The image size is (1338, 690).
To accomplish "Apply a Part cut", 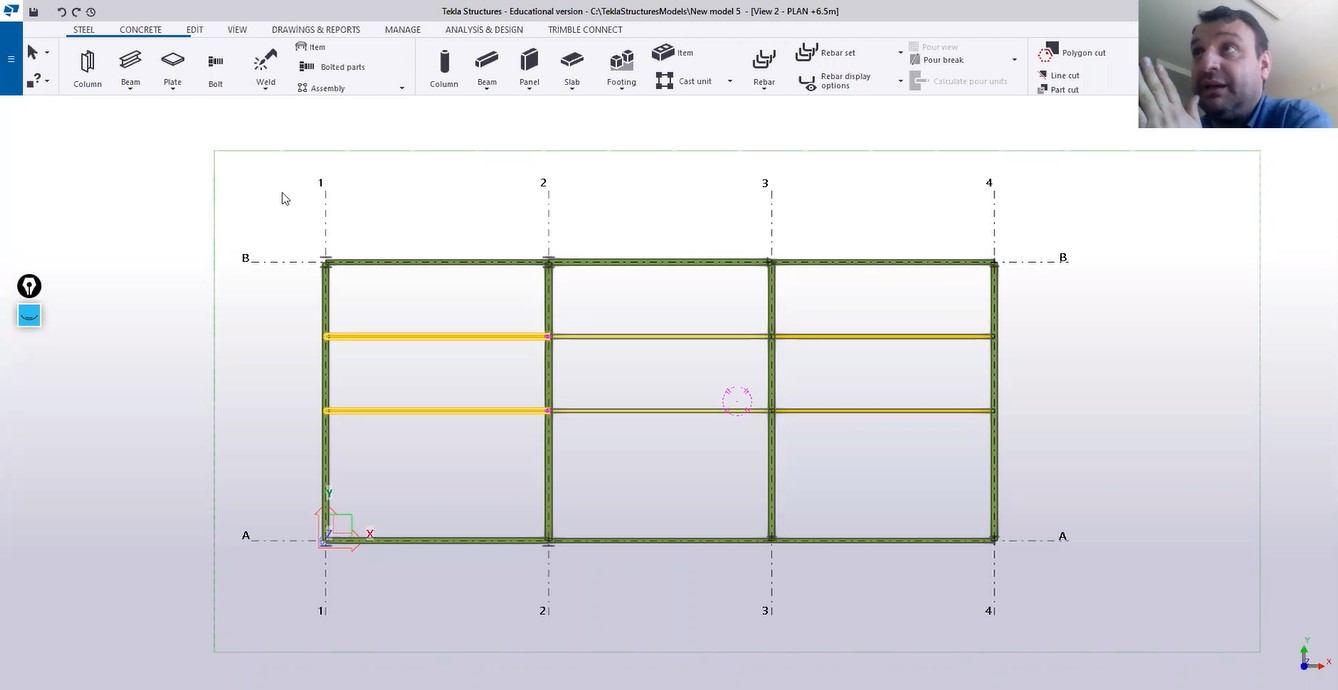I will click(x=1058, y=89).
